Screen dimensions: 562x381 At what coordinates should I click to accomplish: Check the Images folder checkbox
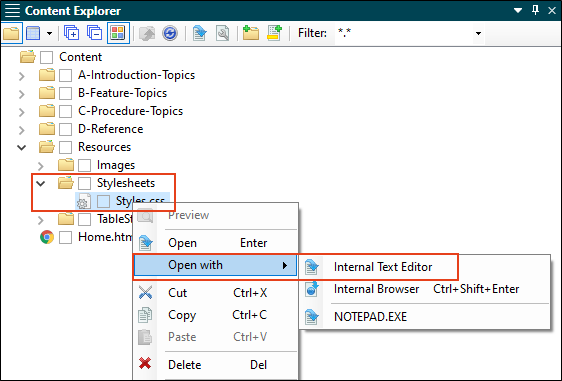click(84, 165)
